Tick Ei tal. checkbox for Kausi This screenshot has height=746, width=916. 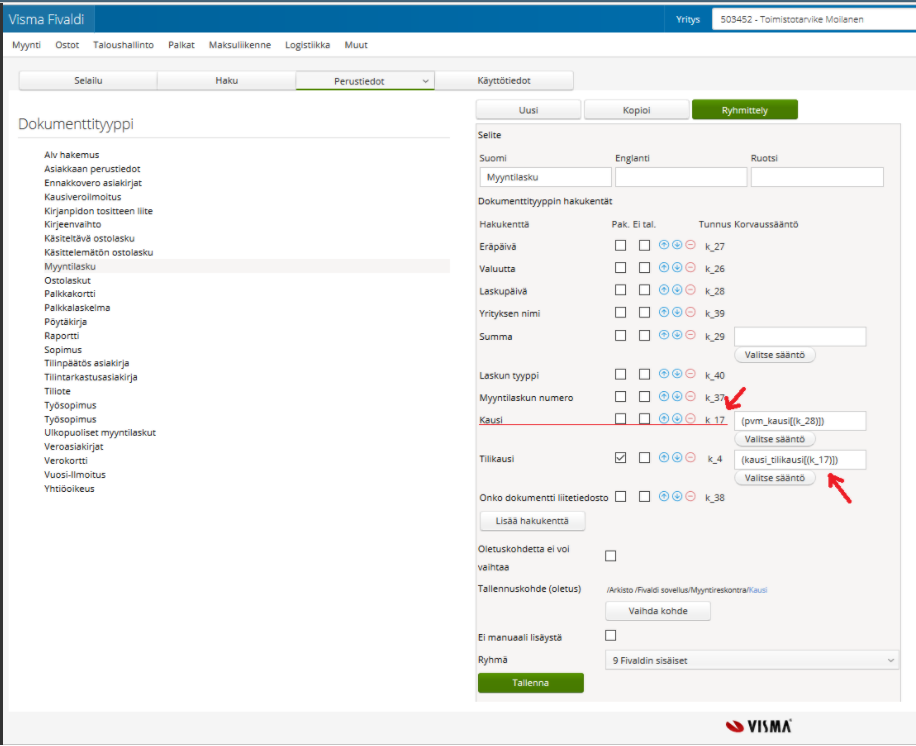(644, 419)
